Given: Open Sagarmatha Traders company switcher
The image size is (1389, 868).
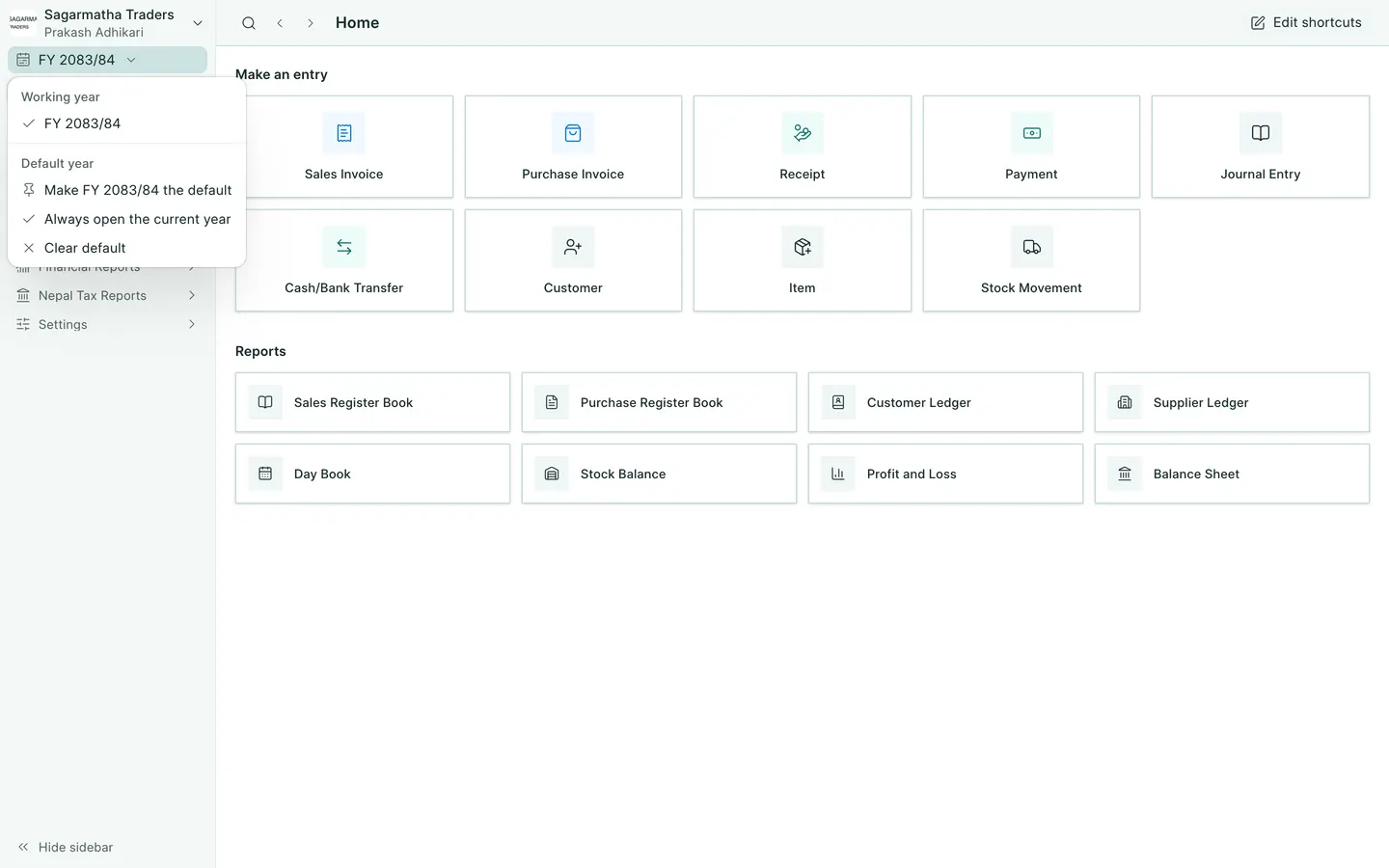Looking at the screenshot, I should click(x=107, y=23).
